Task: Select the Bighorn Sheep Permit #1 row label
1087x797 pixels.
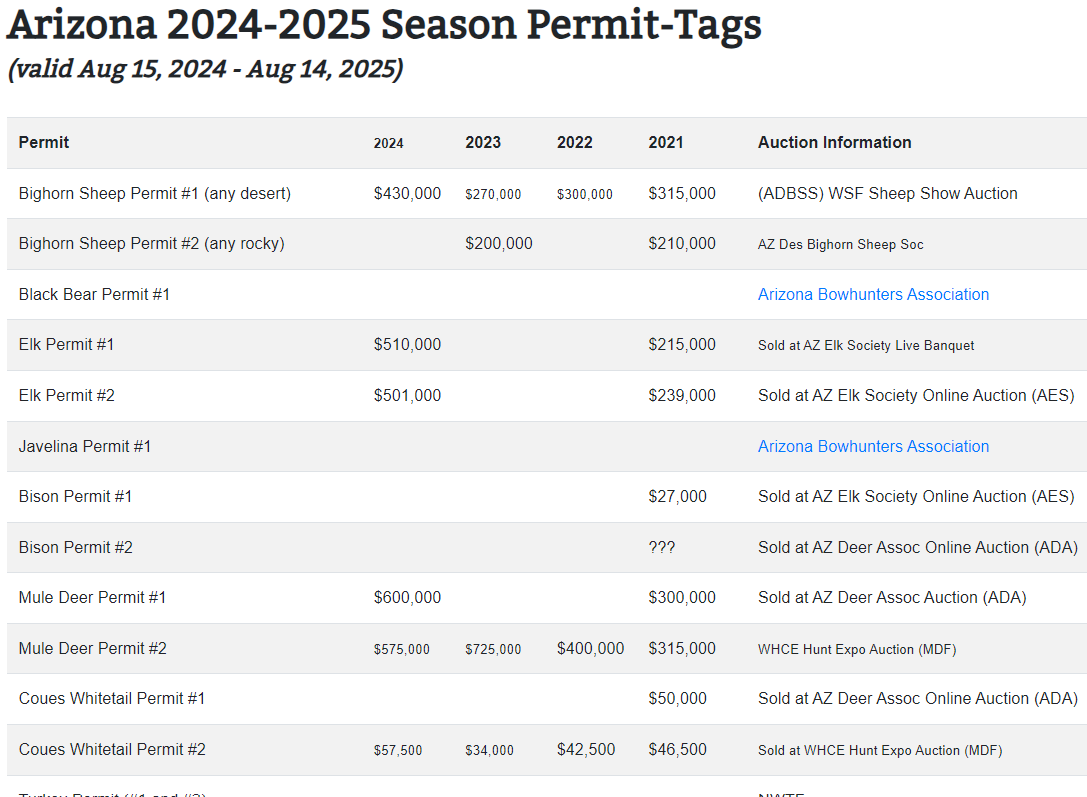Action: (x=155, y=193)
